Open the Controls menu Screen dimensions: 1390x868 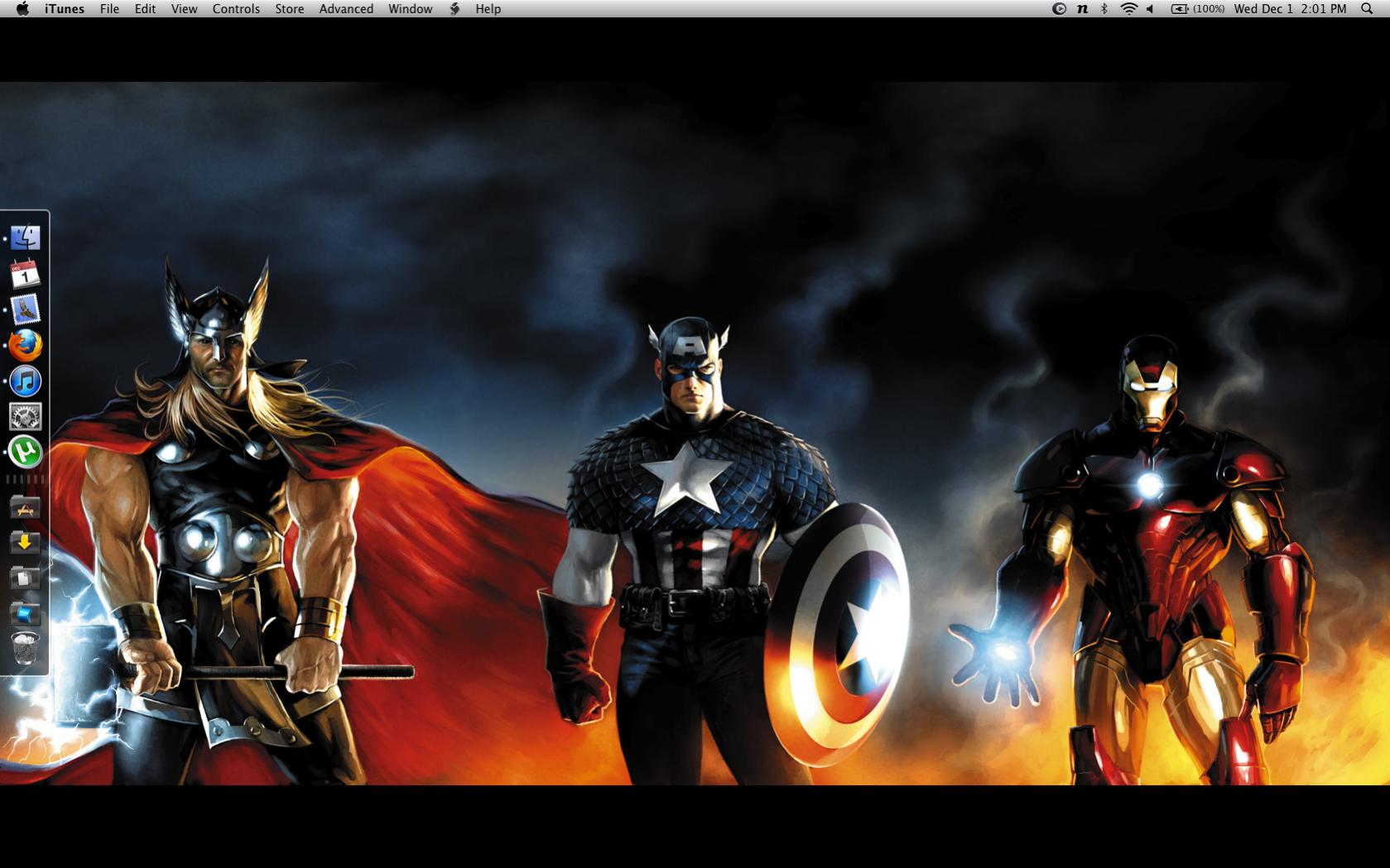[x=236, y=9]
